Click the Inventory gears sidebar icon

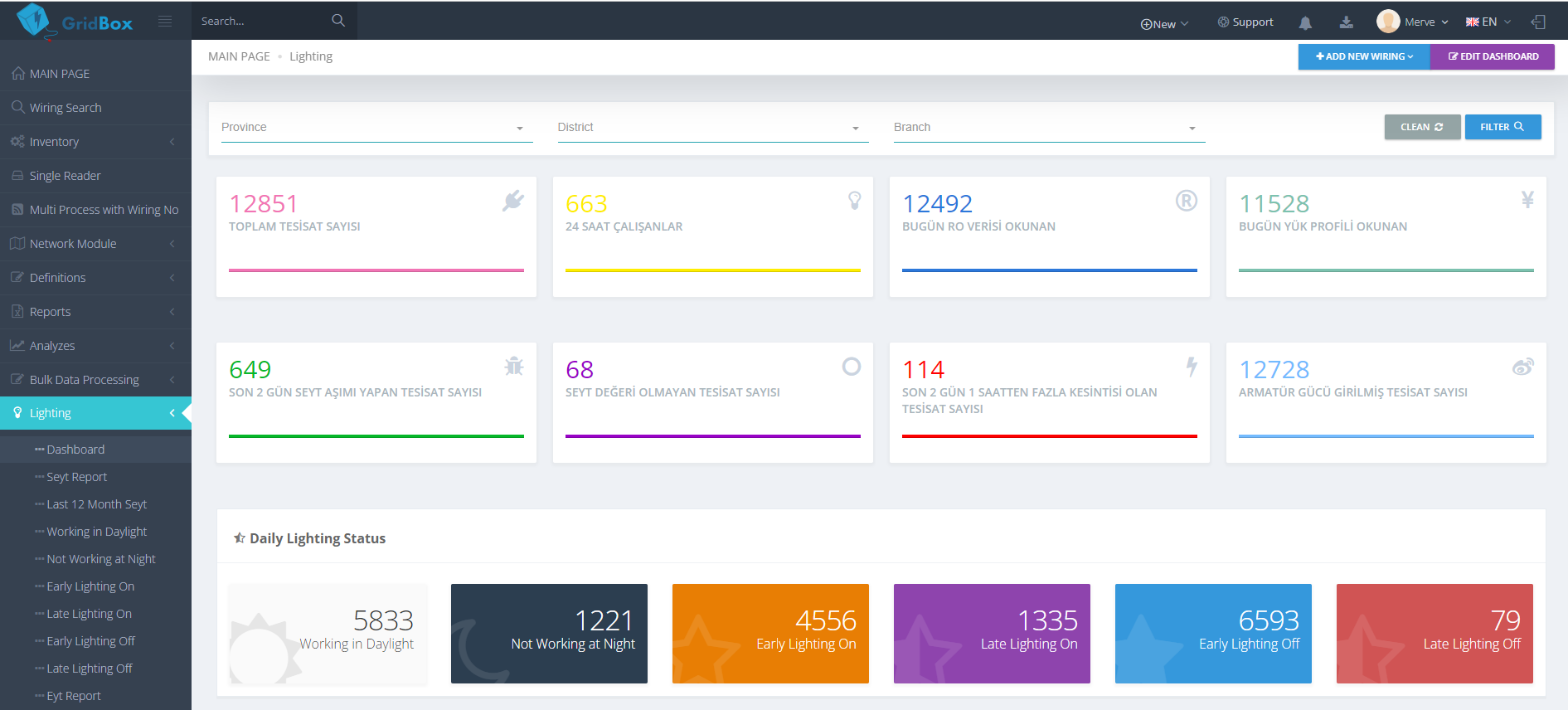tap(18, 142)
